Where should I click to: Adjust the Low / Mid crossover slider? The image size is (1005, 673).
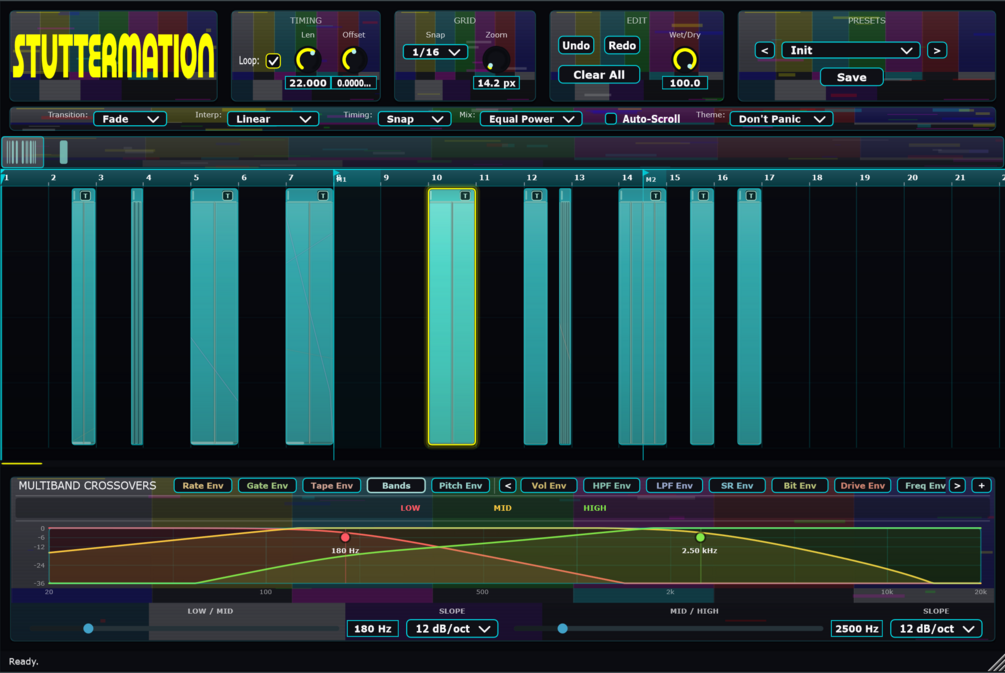[x=185, y=629]
